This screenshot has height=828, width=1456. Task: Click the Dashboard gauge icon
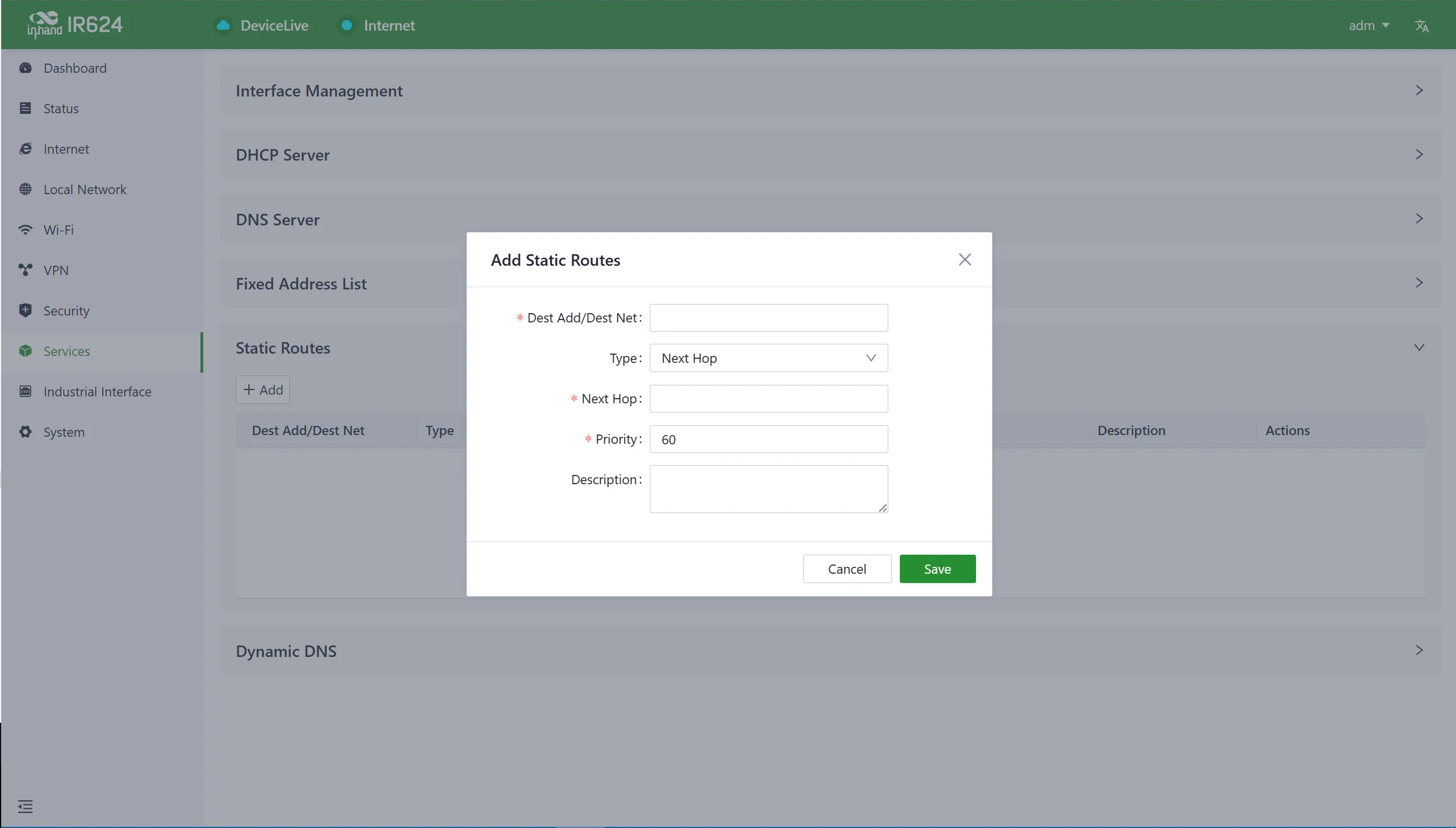25,68
